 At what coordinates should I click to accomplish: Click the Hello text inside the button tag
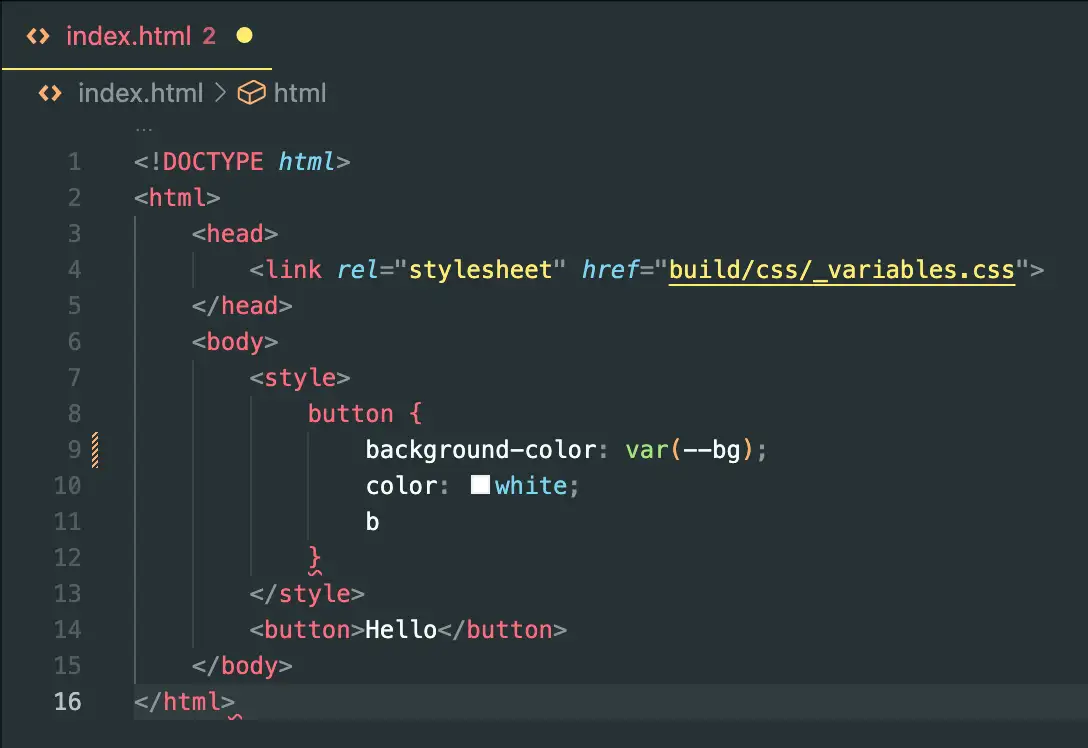click(x=401, y=630)
